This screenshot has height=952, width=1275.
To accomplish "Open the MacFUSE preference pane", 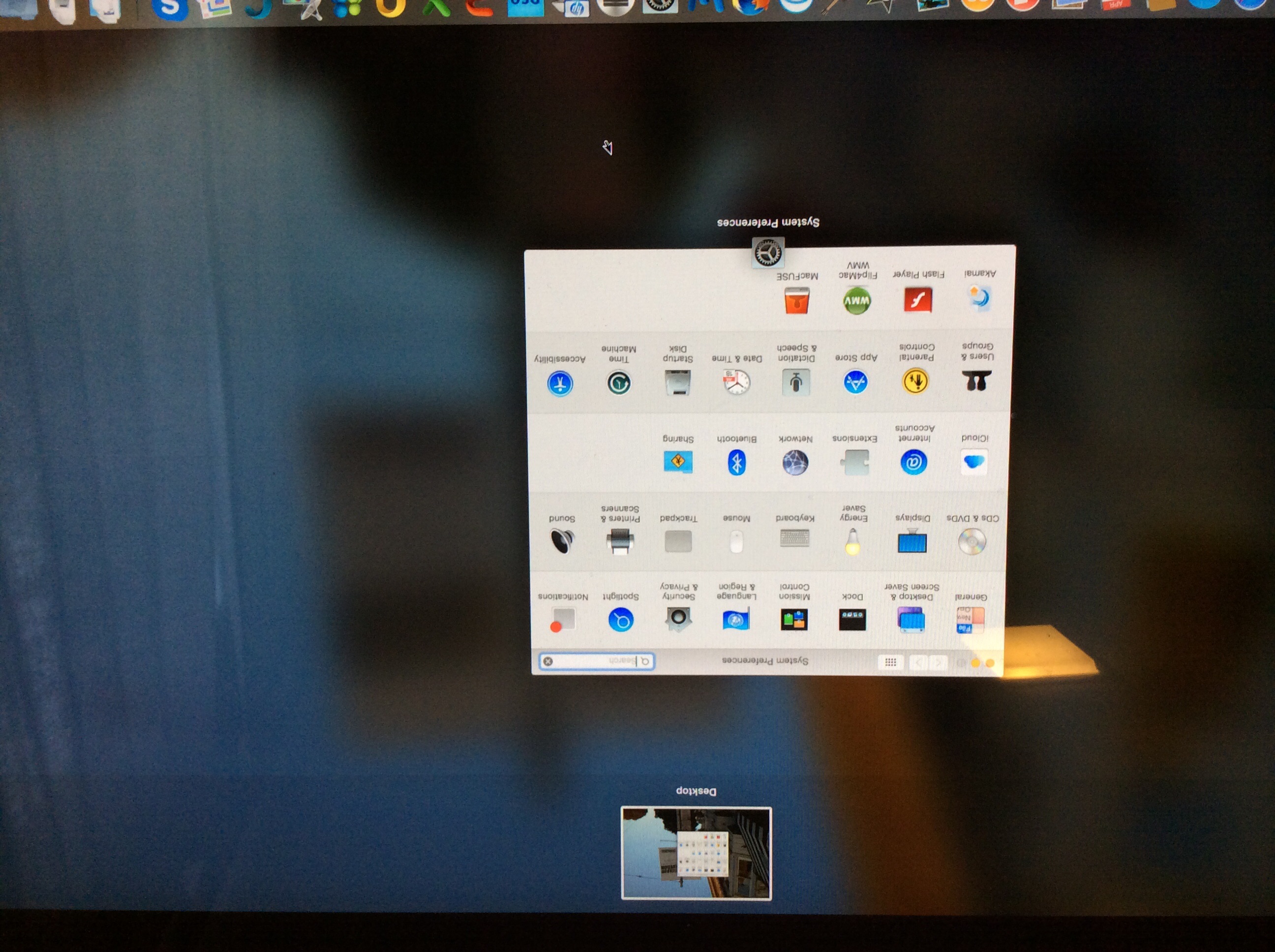I will pos(797,301).
